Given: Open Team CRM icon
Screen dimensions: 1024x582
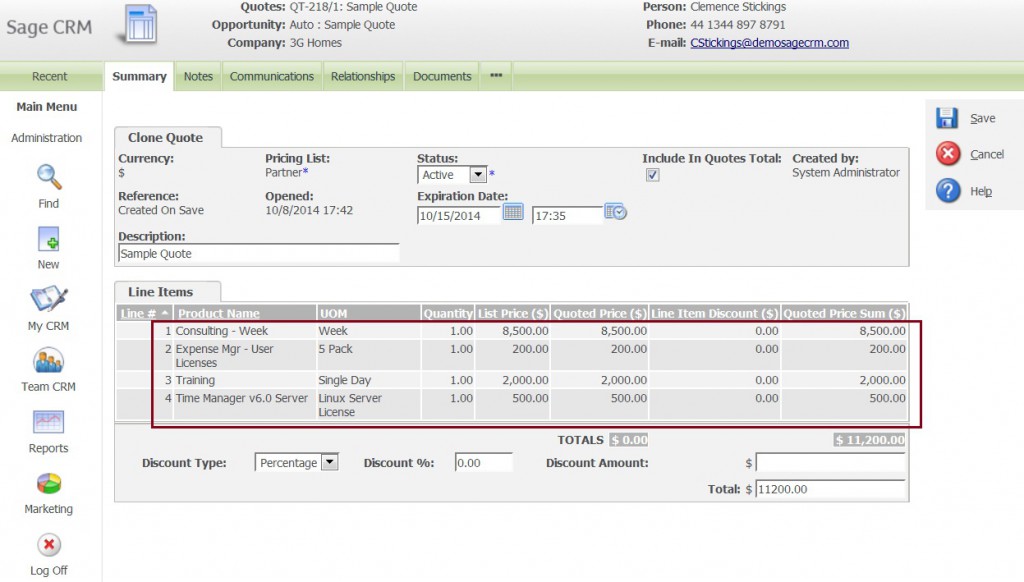Looking at the screenshot, I should coord(48,361).
